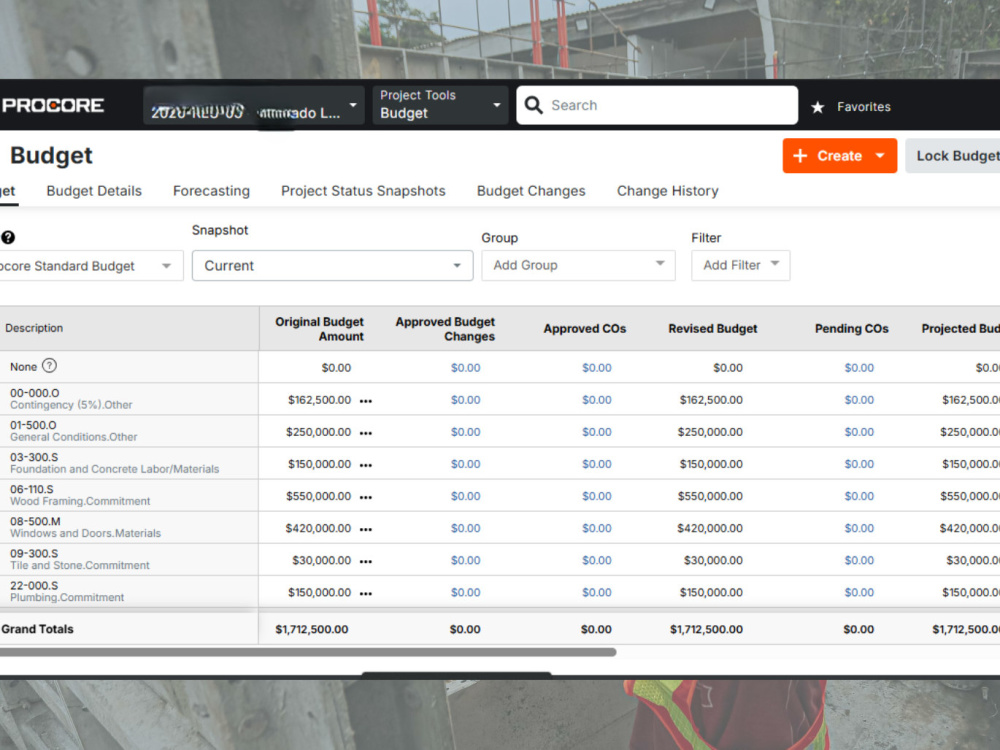1000x750 pixels.
Task: Open the Change History tab
Action: coord(667,191)
